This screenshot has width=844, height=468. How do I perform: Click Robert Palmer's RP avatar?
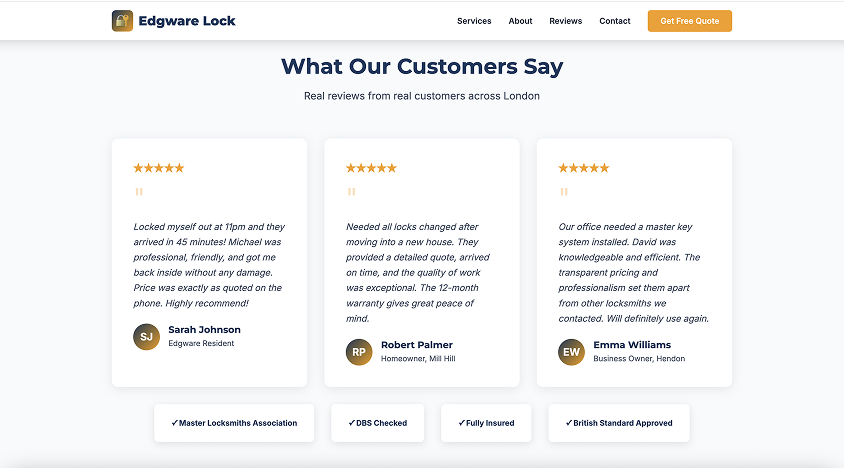(x=359, y=352)
